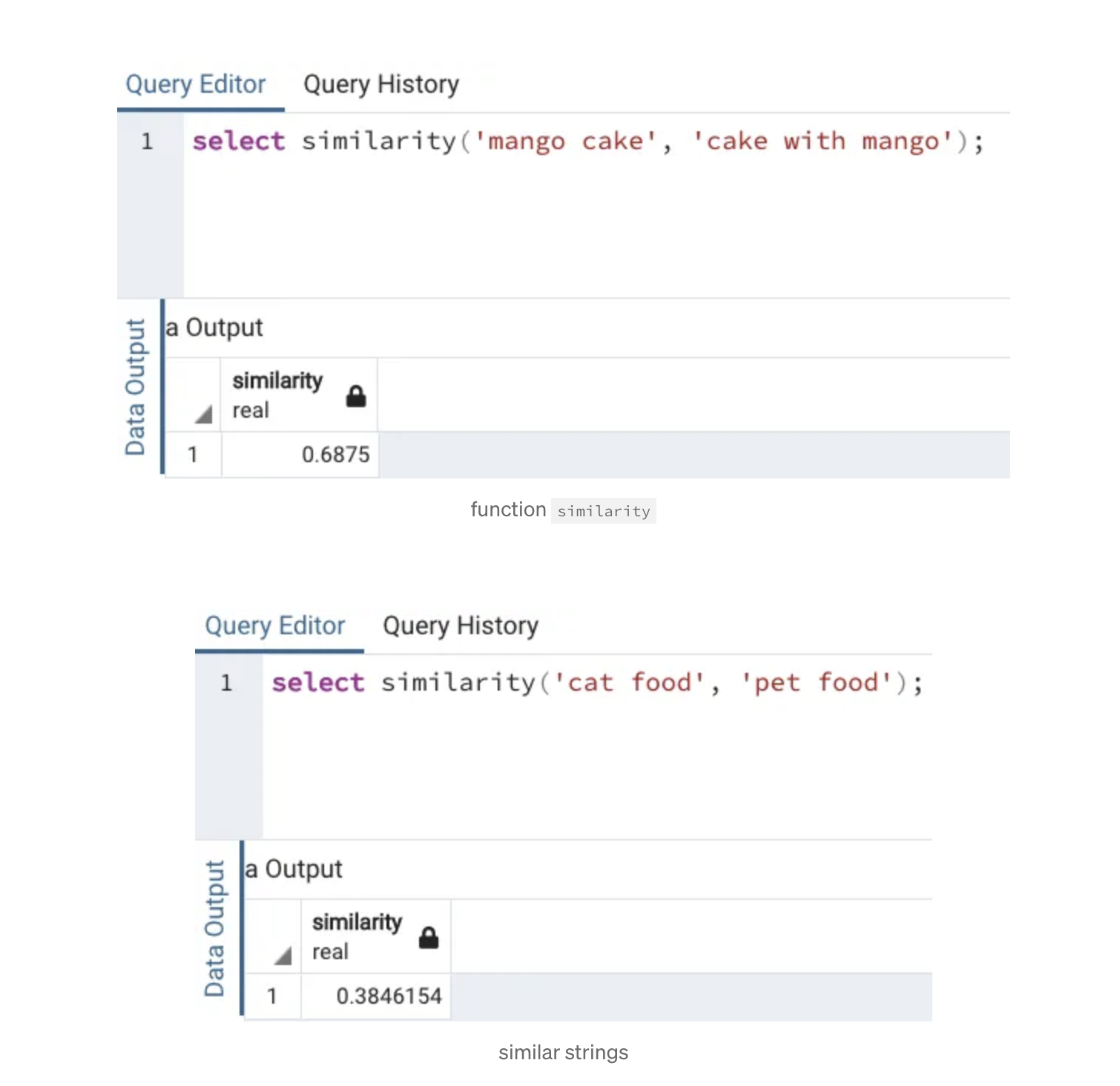Click the select-all corner triangle beside 0.3846154 result's header
This screenshot has width=1120, height=1086.
click(283, 956)
